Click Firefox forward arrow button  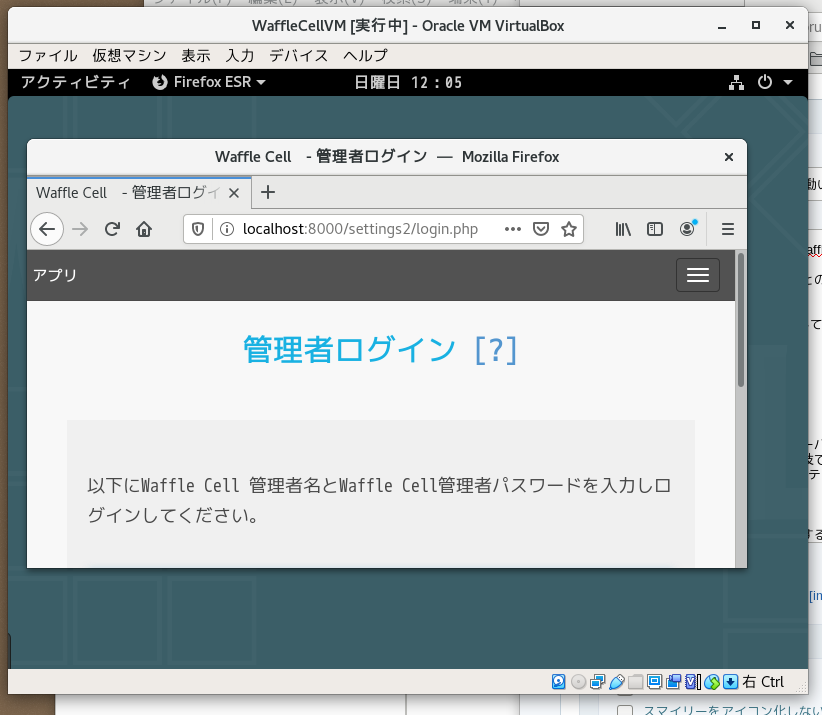80,229
